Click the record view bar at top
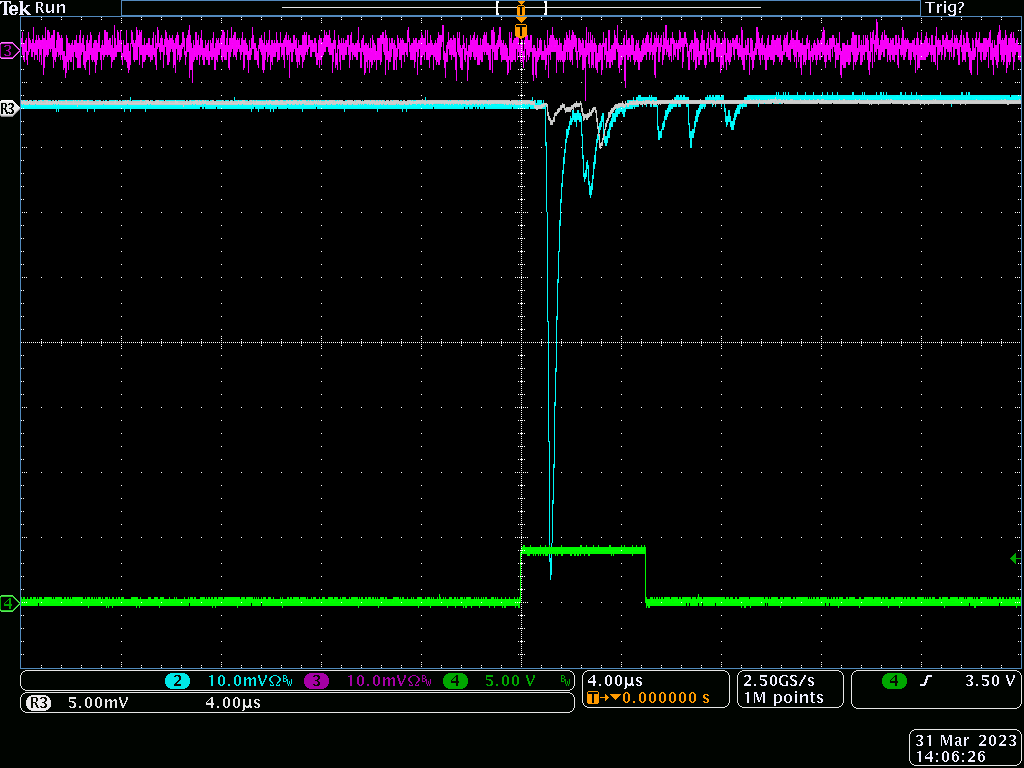The height and width of the screenshot is (768, 1024). click(520, 8)
